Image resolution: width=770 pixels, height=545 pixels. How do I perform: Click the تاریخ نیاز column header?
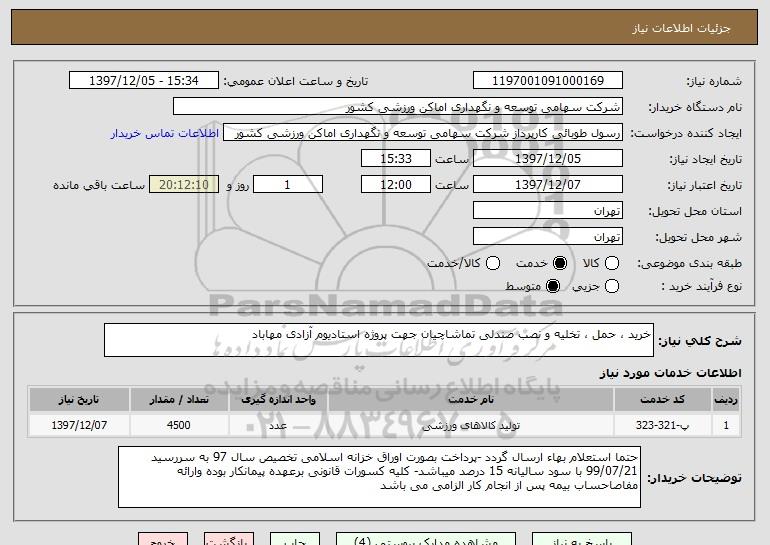(x=79, y=400)
